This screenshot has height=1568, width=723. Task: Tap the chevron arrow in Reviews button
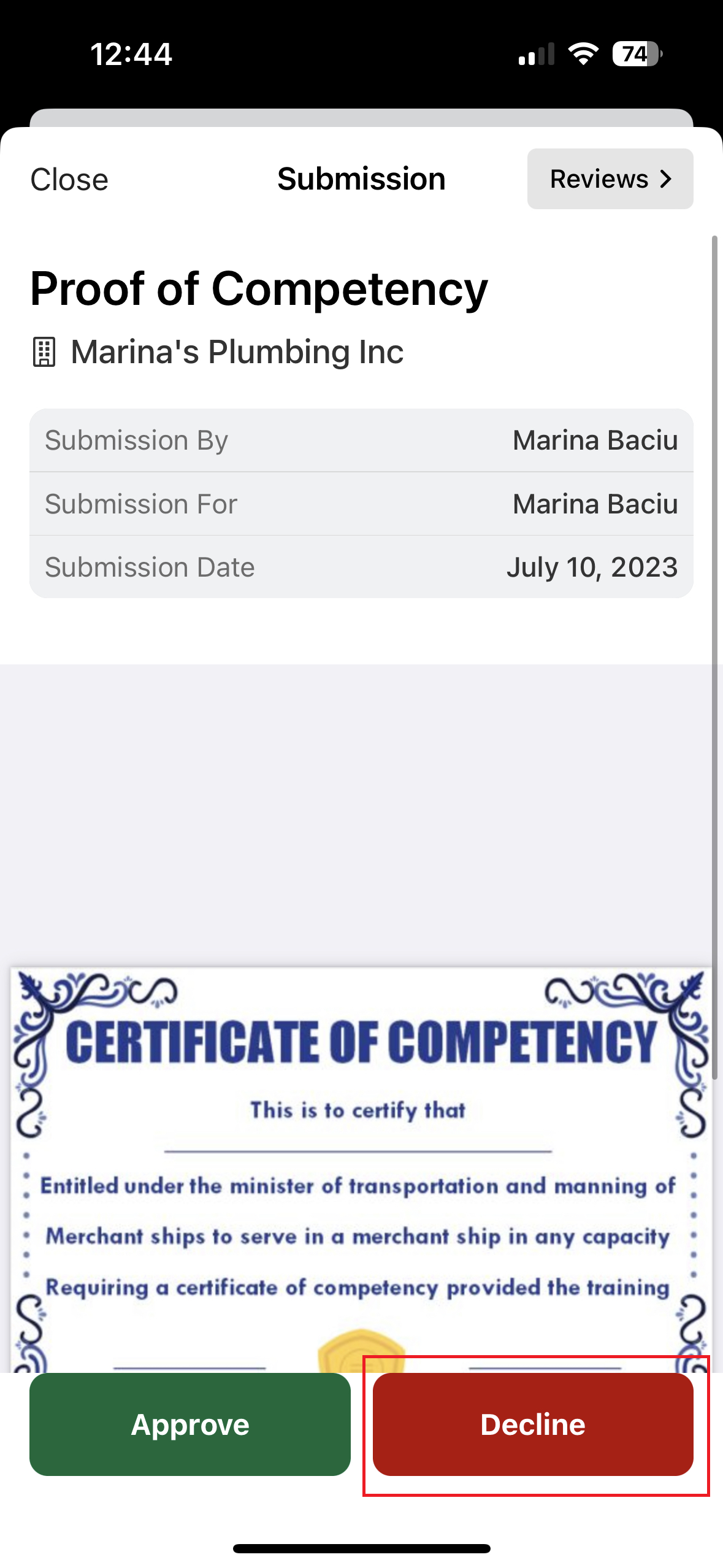(x=666, y=179)
